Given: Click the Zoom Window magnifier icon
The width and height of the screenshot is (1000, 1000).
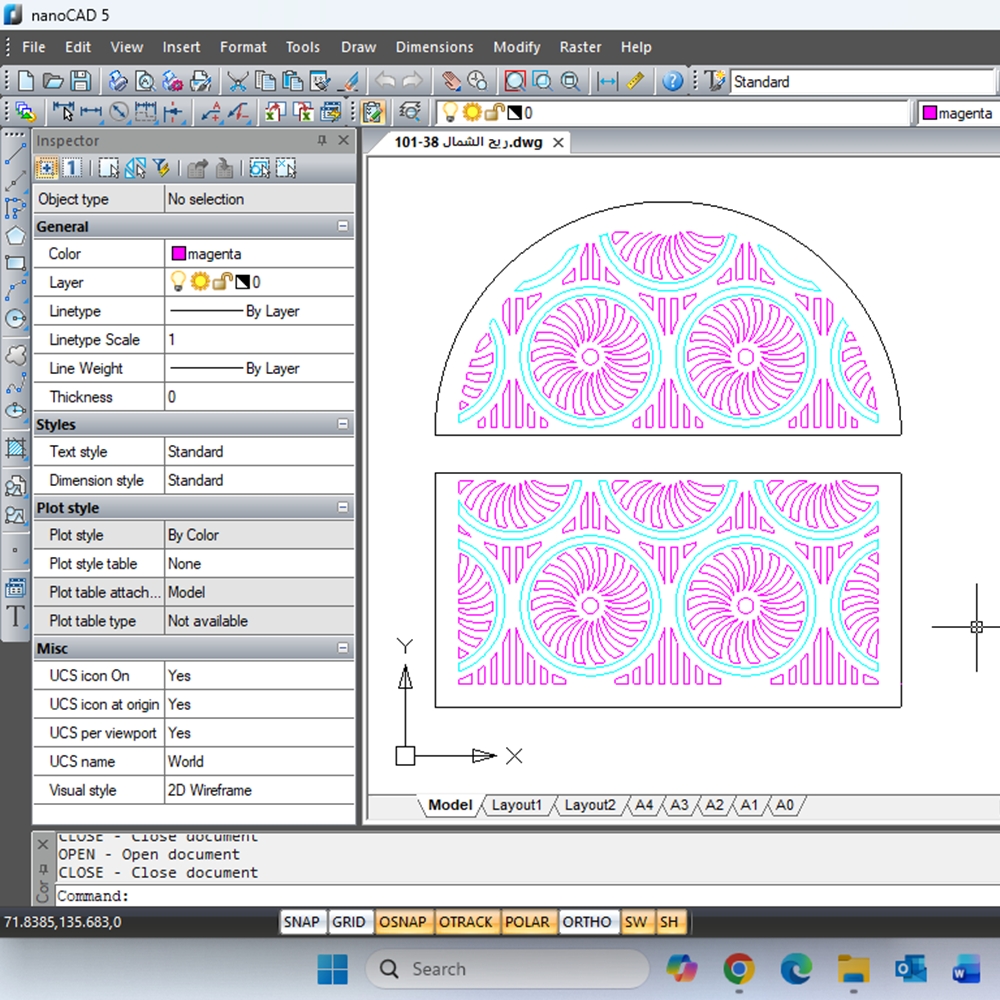Looking at the screenshot, I should pos(515,82).
